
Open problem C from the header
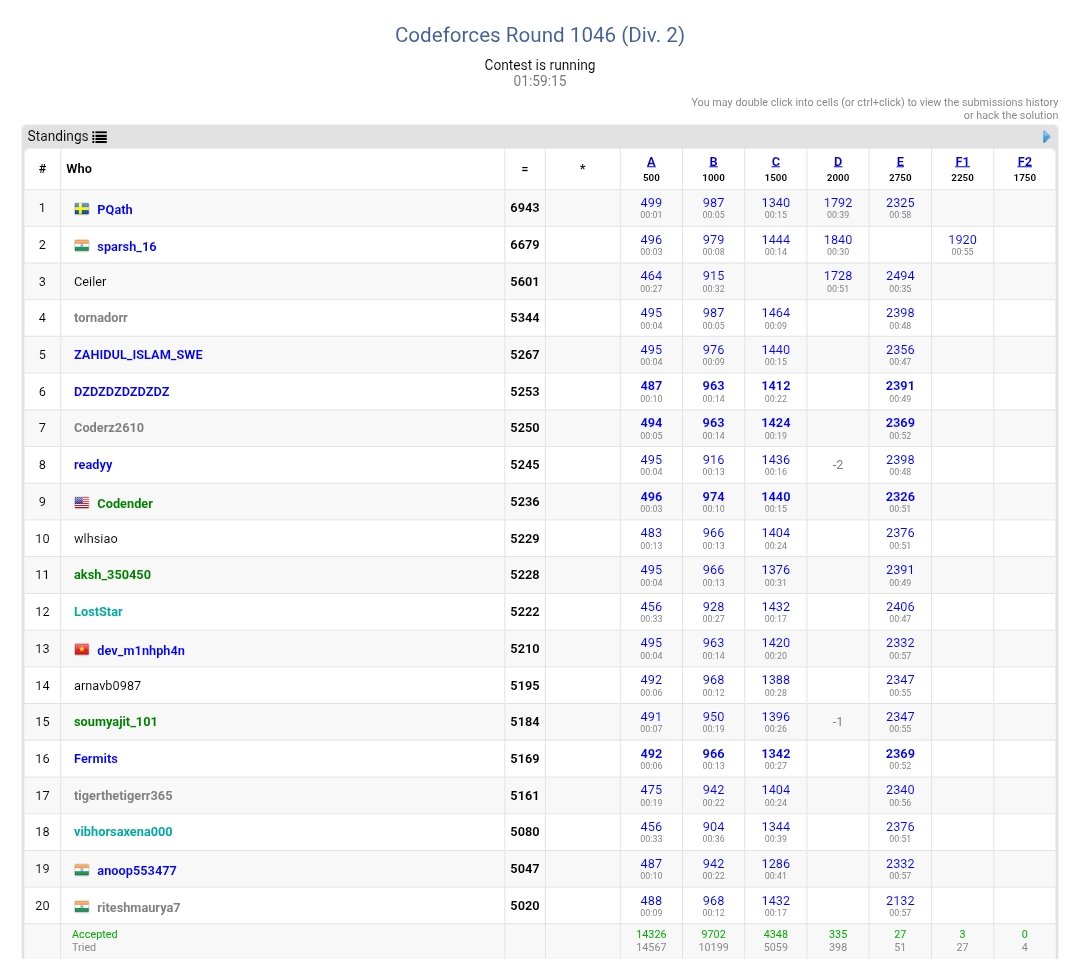click(x=776, y=162)
